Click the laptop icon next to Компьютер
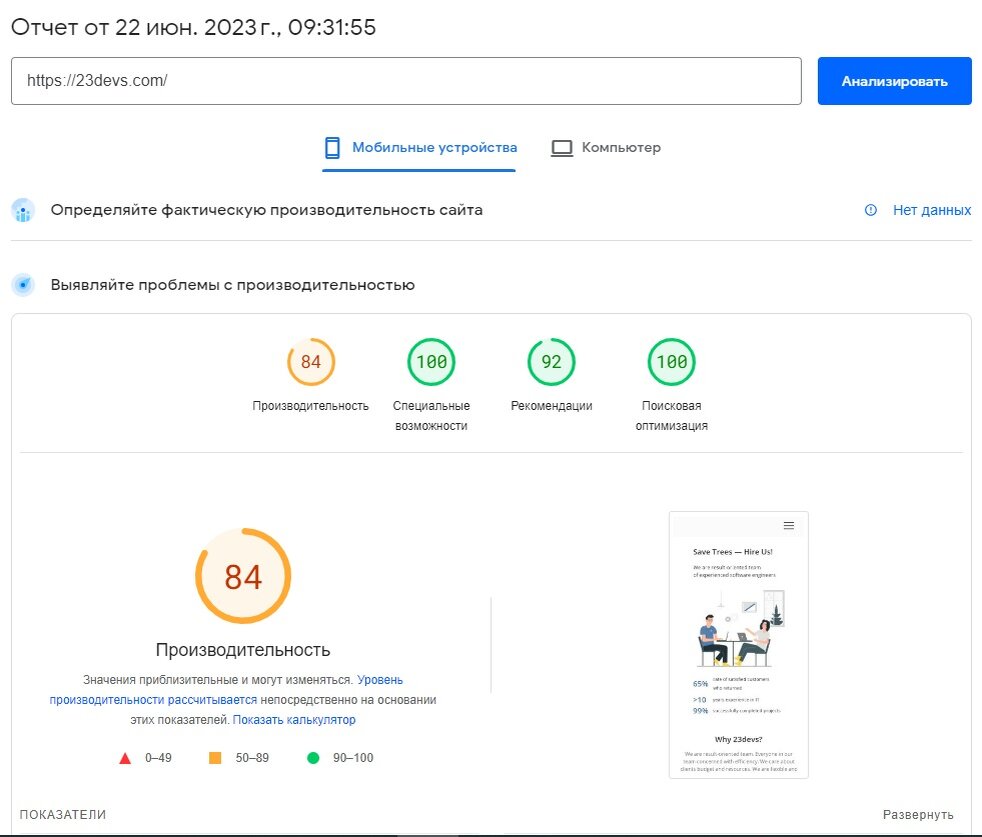 pos(562,147)
